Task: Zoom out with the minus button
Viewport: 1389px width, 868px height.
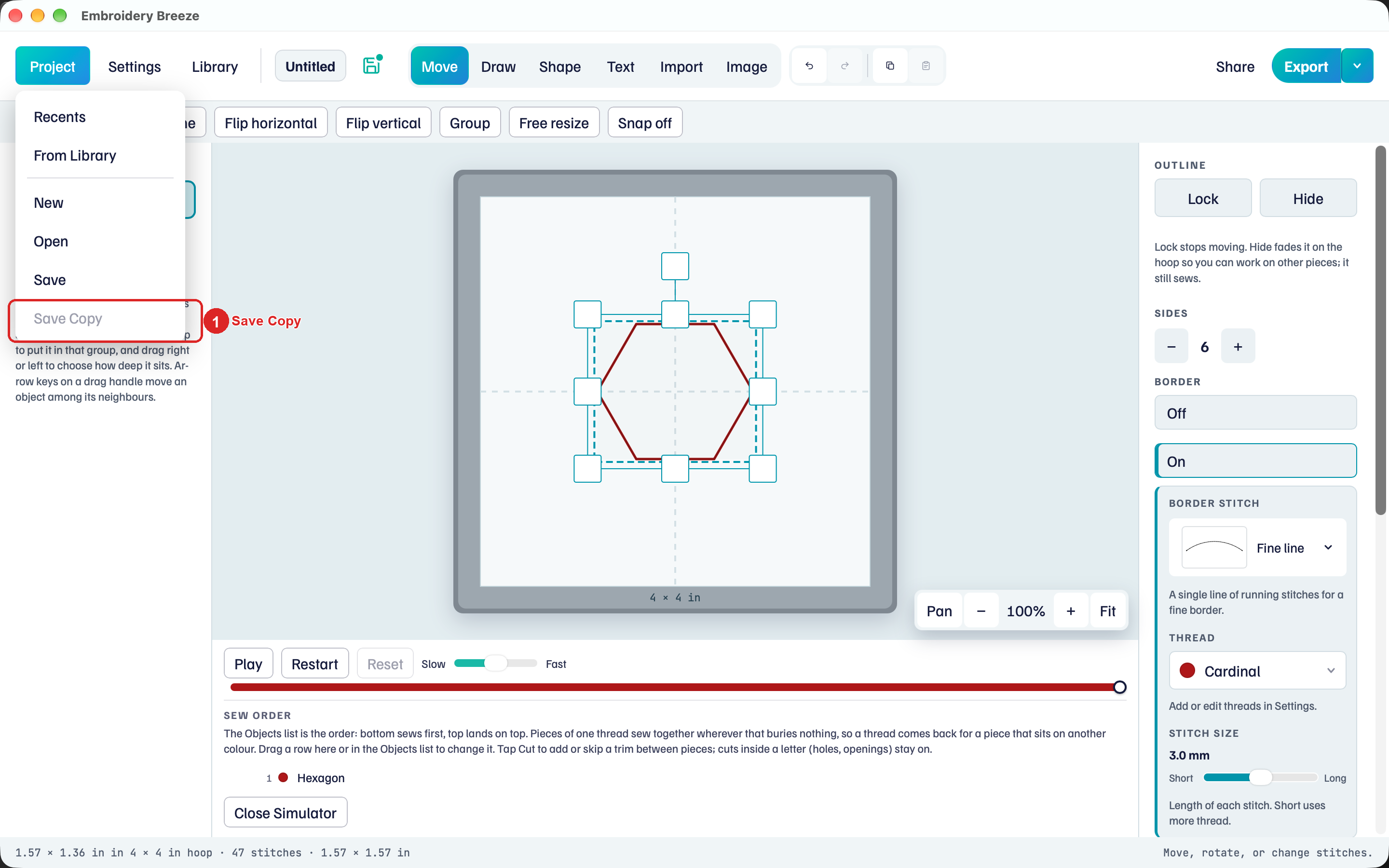Action: tap(981, 611)
